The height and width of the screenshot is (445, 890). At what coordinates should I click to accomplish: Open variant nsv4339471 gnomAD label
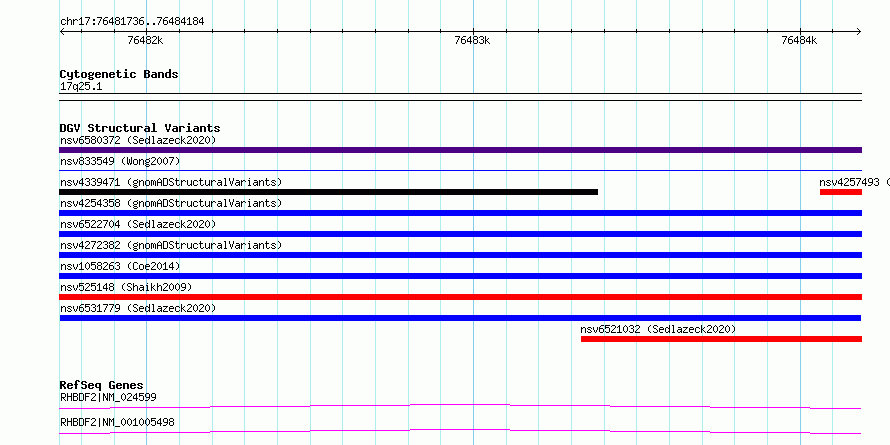tap(171, 182)
